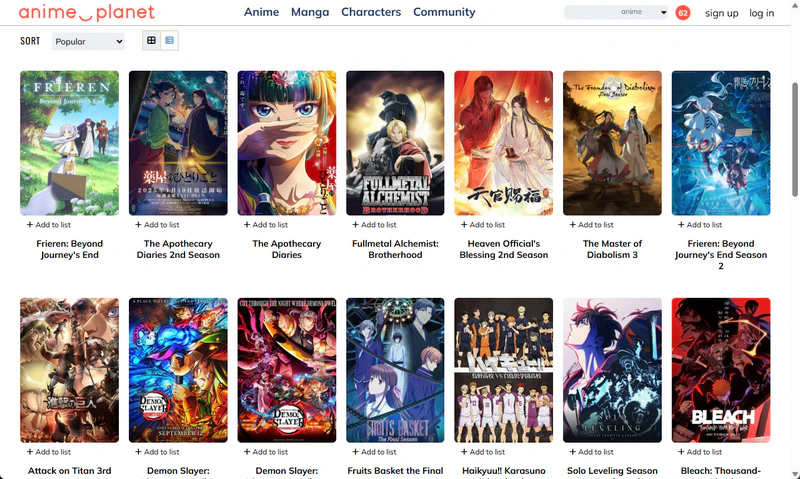Image resolution: width=800 pixels, height=479 pixels.
Task: Click title The Master of Diabolism 3
Action: point(612,249)
